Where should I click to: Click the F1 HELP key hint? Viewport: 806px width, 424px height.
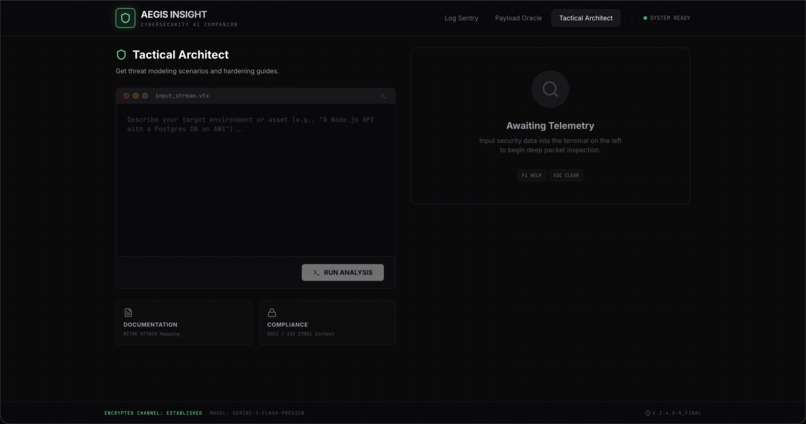(532, 175)
